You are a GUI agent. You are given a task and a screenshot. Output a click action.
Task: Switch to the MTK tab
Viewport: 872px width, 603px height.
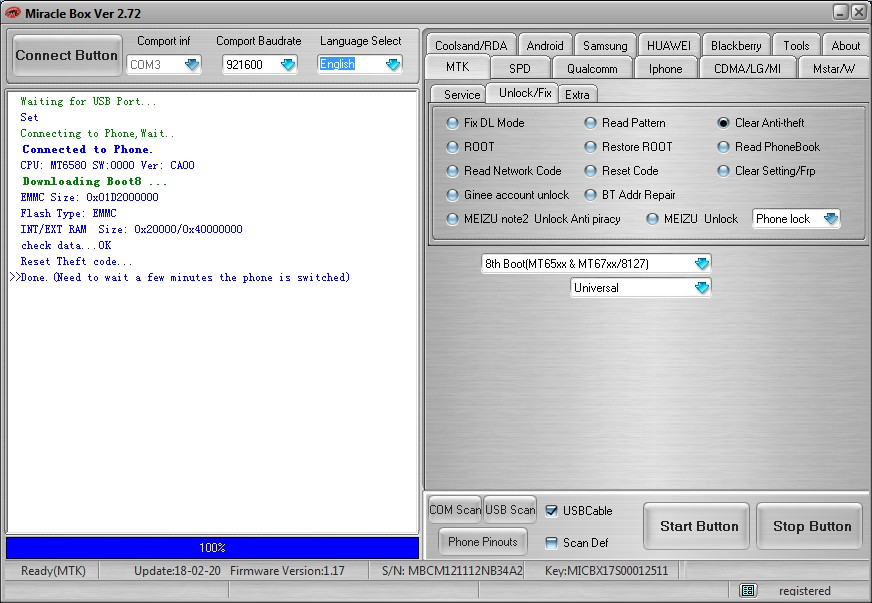[x=457, y=67]
